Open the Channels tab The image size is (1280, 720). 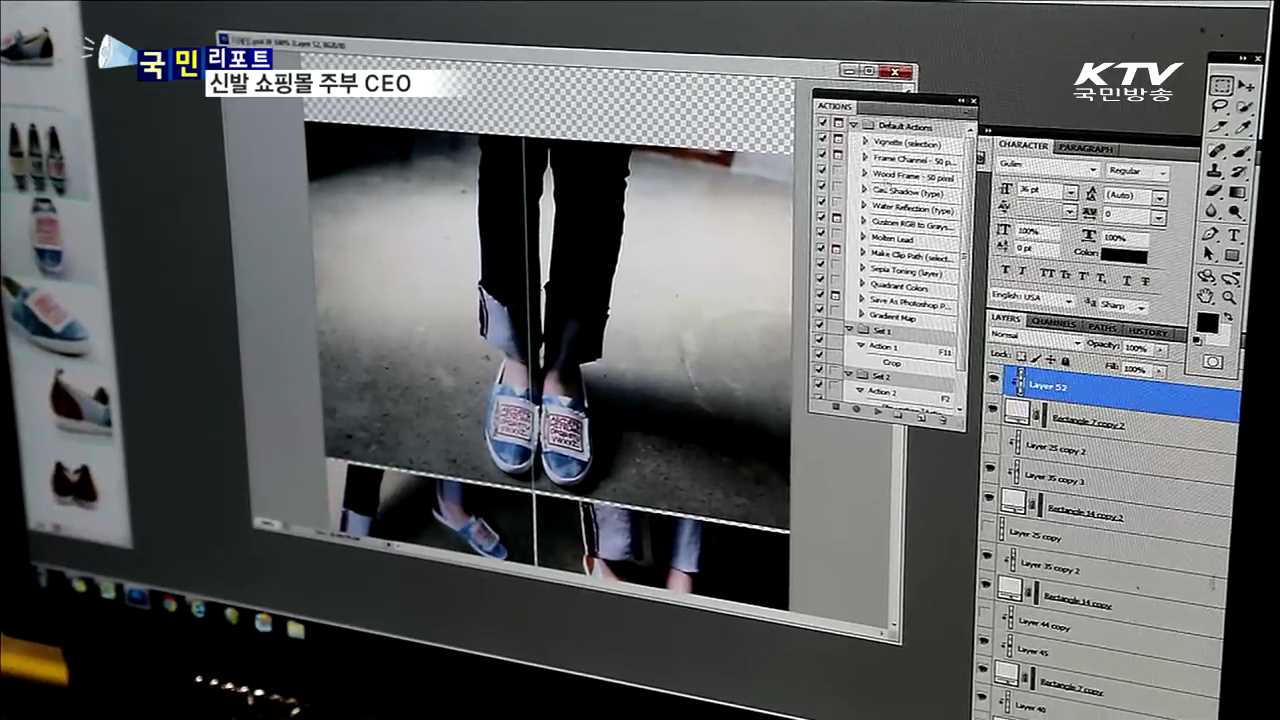(x=1052, y=324)
